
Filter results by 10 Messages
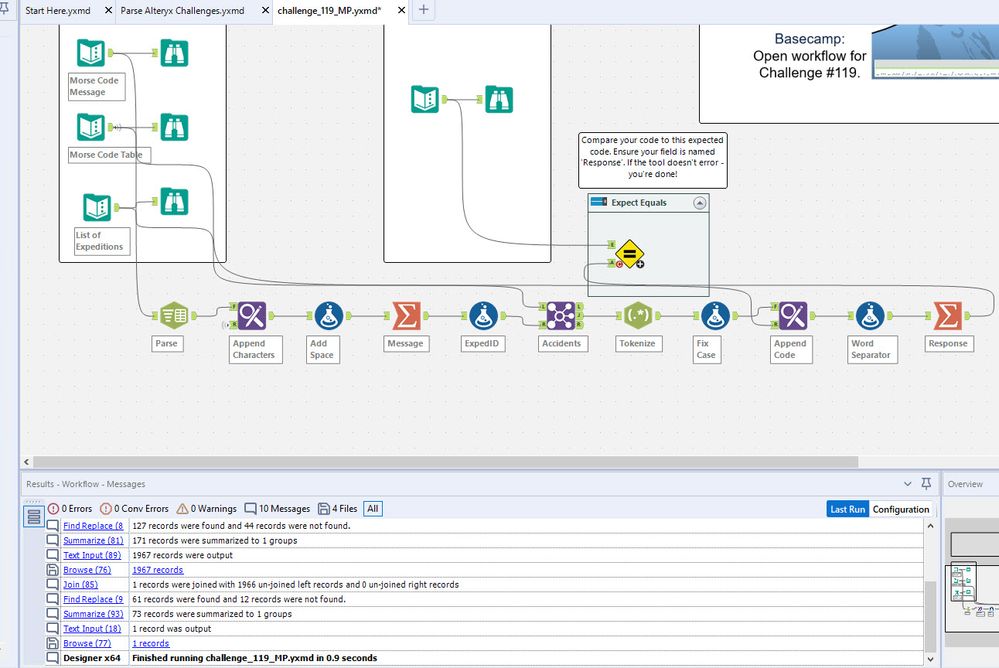coord(277,509)
